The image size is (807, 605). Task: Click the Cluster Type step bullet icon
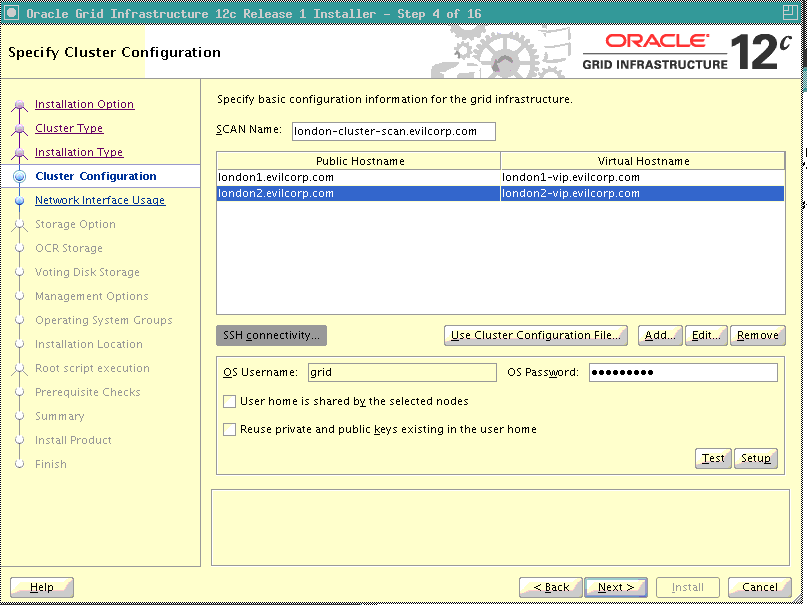pyautogui.click(x=20, y=129)
